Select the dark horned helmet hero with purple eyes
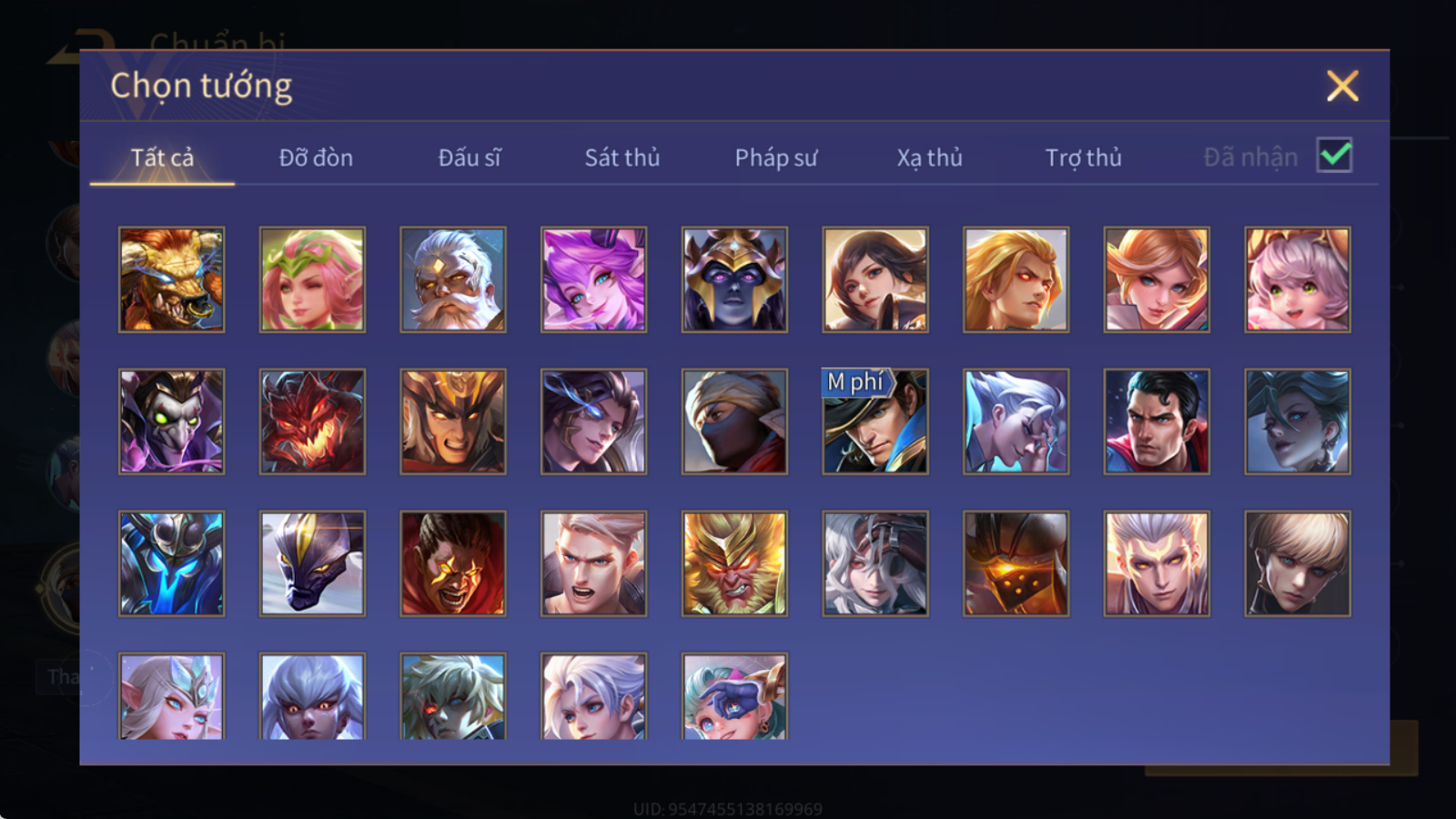Viewport: 1456px width, 819px height. coord(734,279)
